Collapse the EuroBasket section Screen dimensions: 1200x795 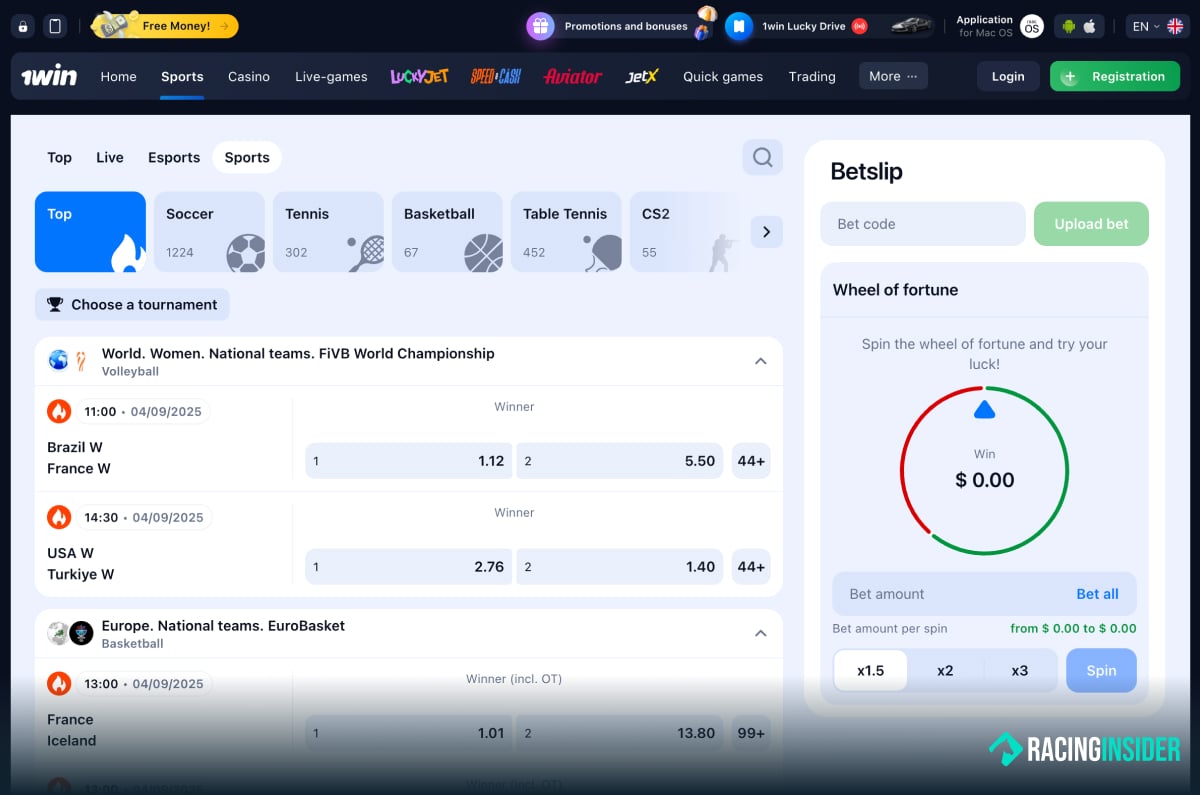coord(761,633)
